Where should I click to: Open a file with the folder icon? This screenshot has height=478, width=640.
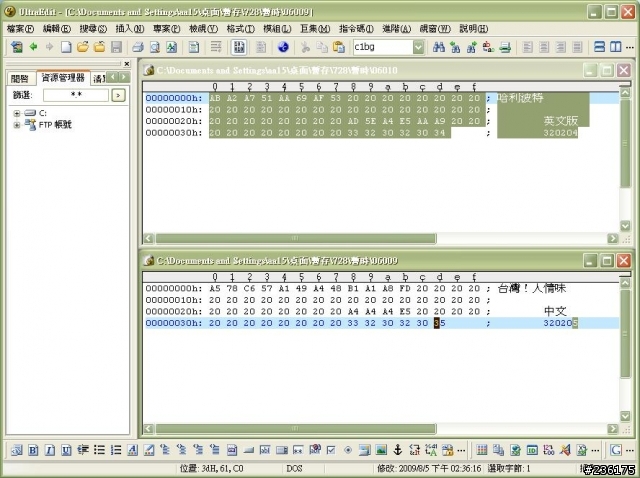(82, 47)
